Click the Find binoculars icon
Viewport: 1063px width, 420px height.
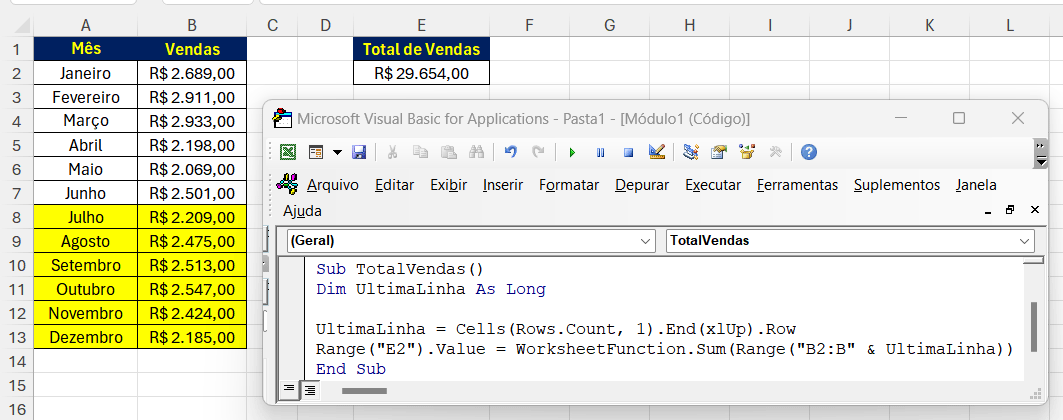[x=476, y=152]
